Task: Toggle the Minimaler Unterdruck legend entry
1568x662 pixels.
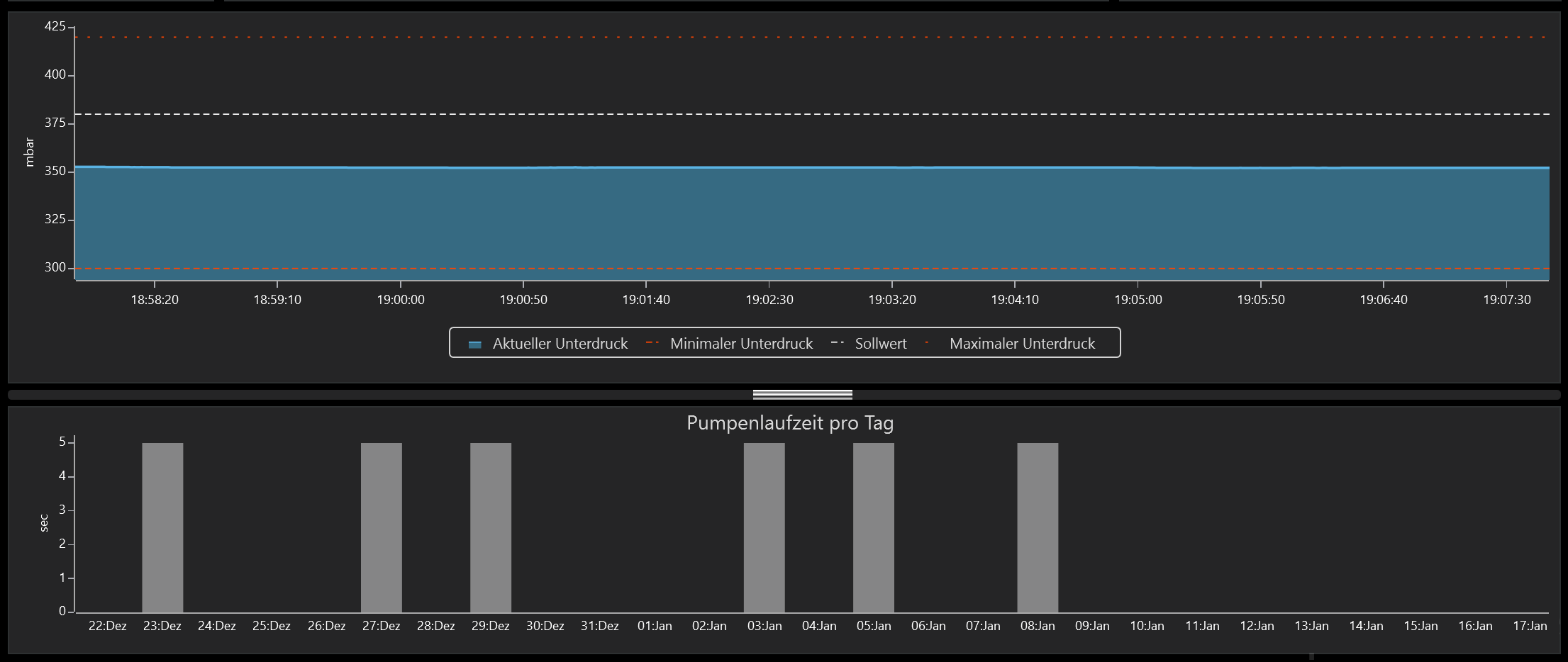Action: coord(730,344)
